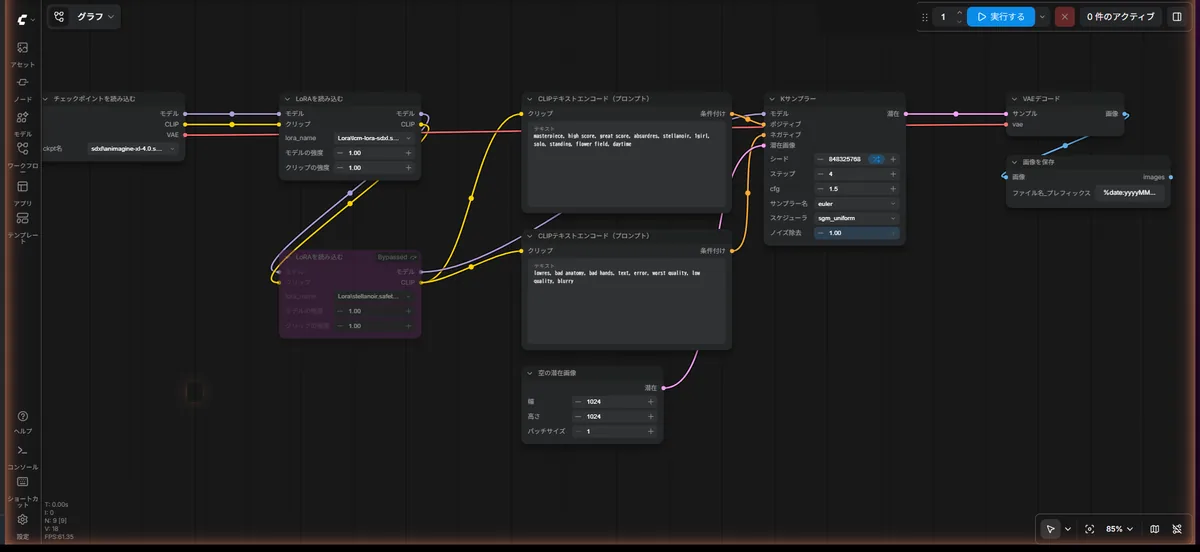Decrement the ノイズ除去 value

click(x=820, y=233)
